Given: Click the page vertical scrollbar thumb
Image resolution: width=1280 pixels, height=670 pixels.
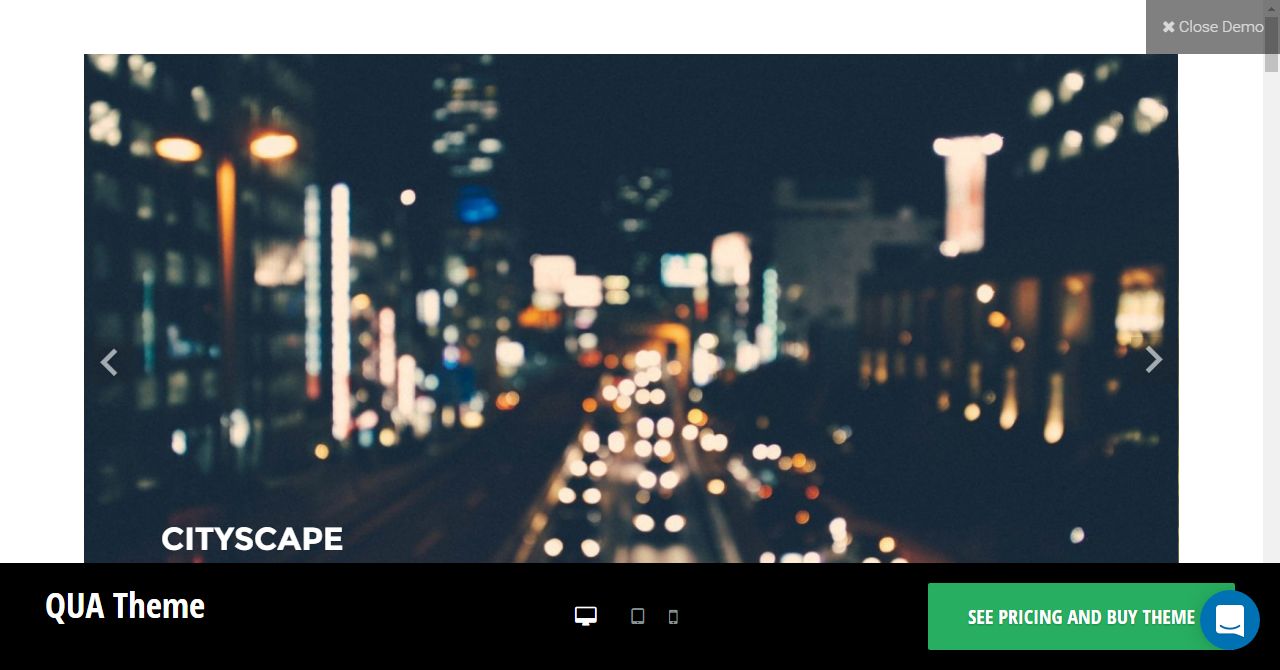Looking at the screenshot, I should tap(1271, 45).
